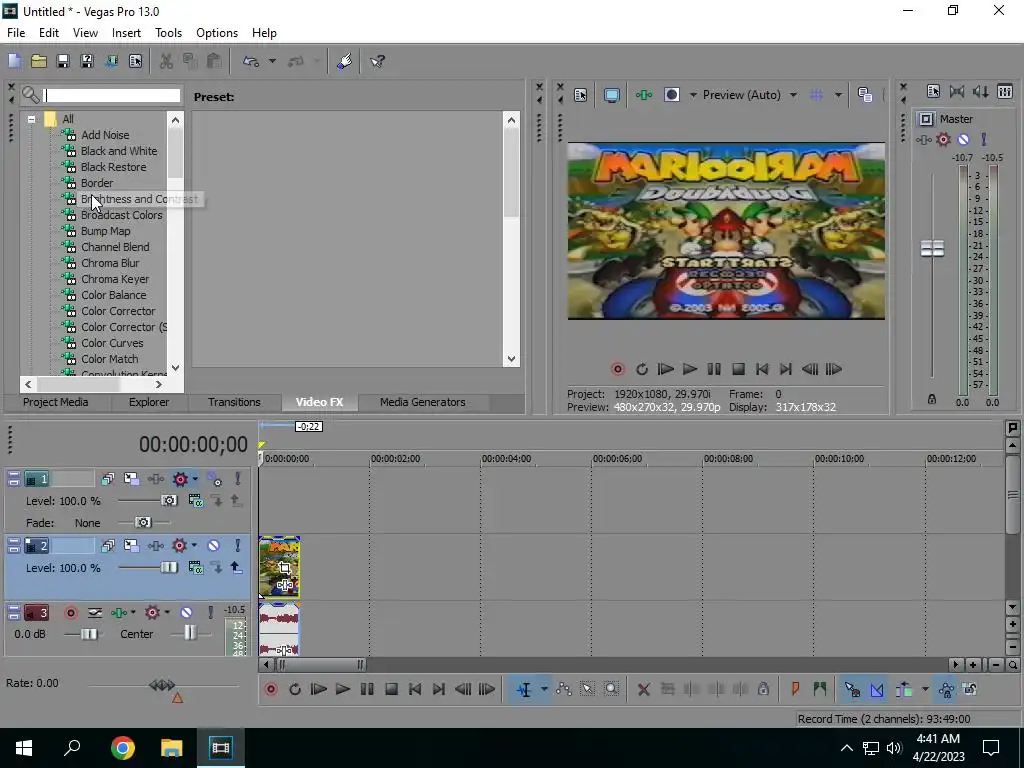Click record button under video preview
The width and height of the screenshot is (1024, 768).
(x=617, y=369)
